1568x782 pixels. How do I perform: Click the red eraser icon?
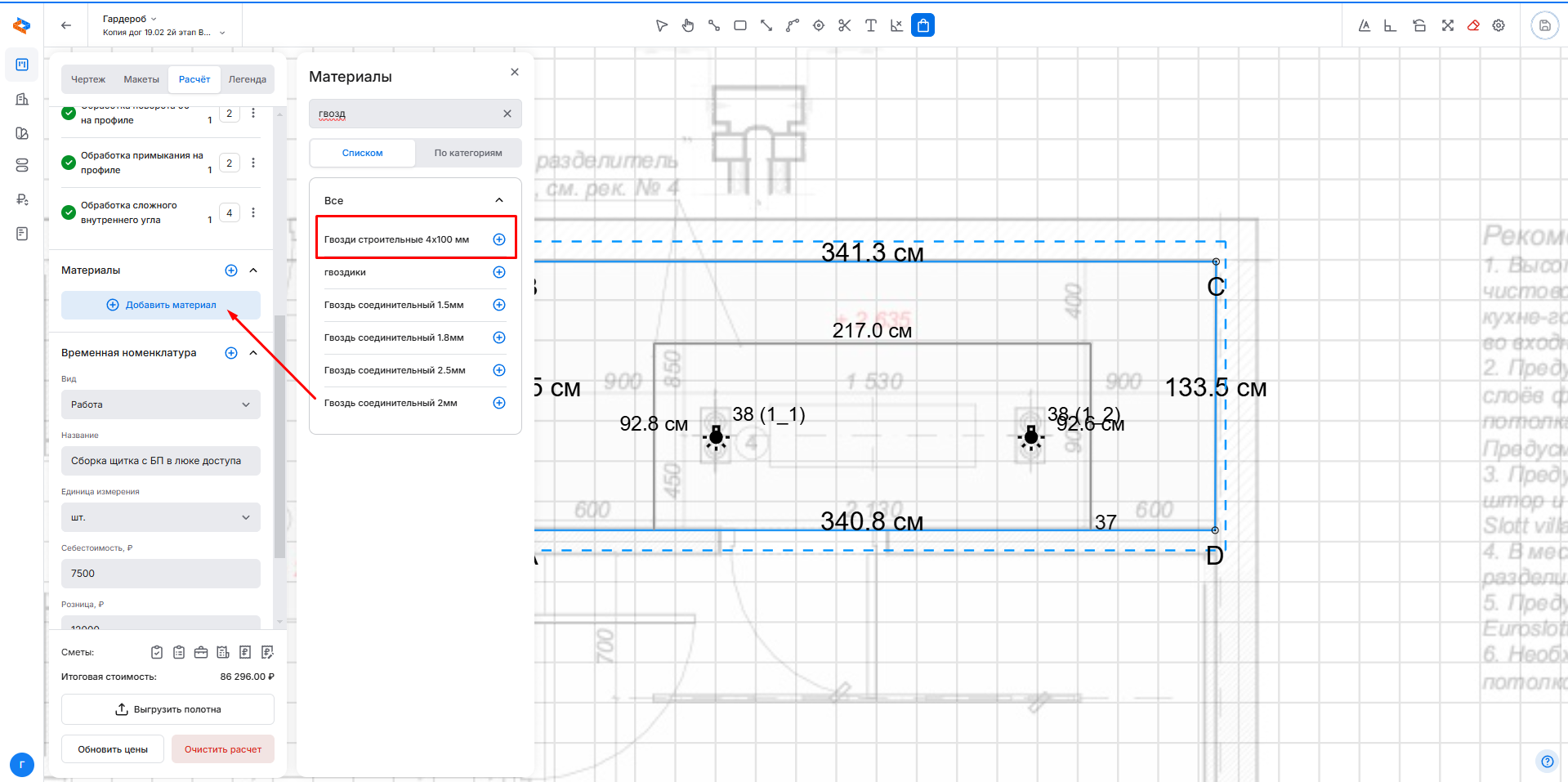[1473, 25]
